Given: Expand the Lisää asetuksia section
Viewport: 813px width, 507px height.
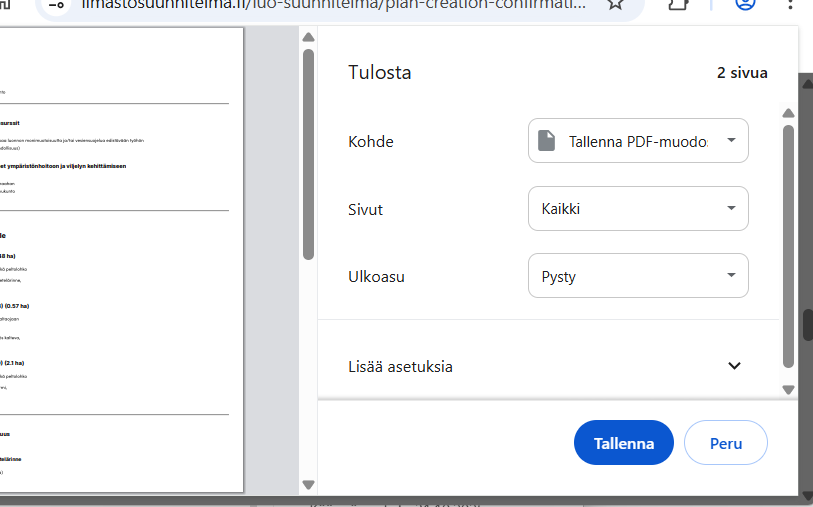Looking at the screenshot, I should 734,366.
